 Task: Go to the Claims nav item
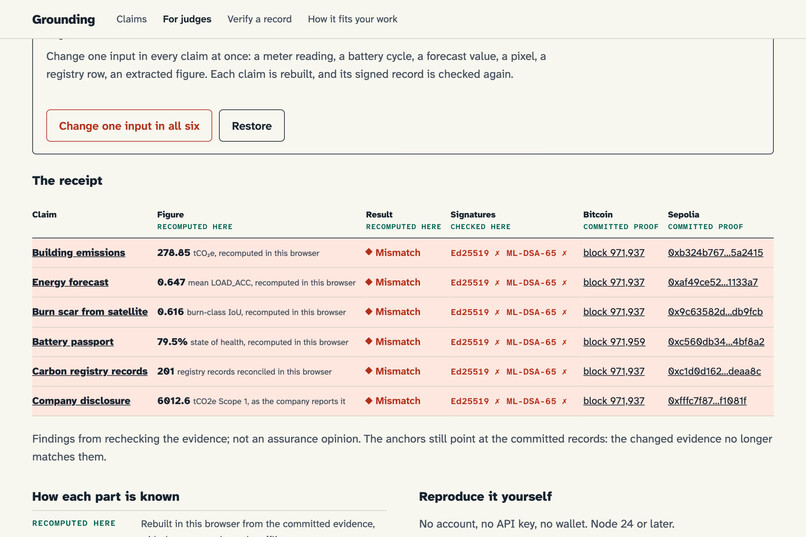[x=131, y=19]
